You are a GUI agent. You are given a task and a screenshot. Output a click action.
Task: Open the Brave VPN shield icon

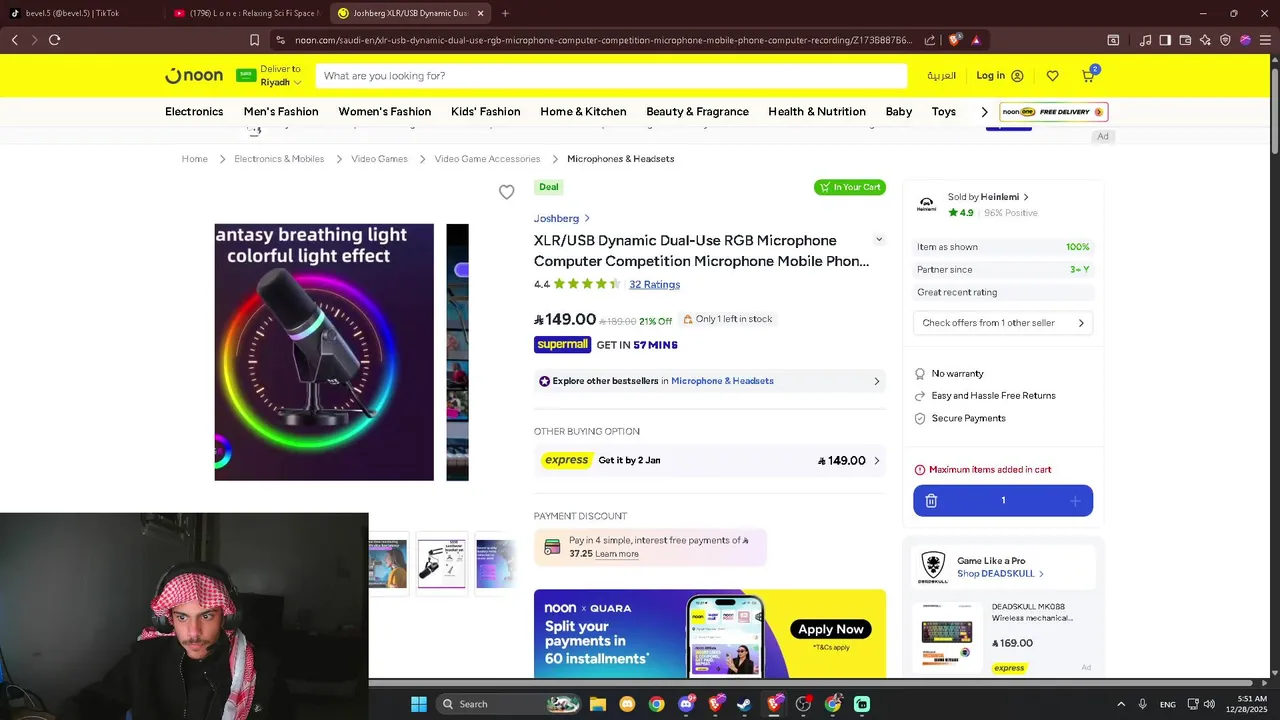[1225, 40]
